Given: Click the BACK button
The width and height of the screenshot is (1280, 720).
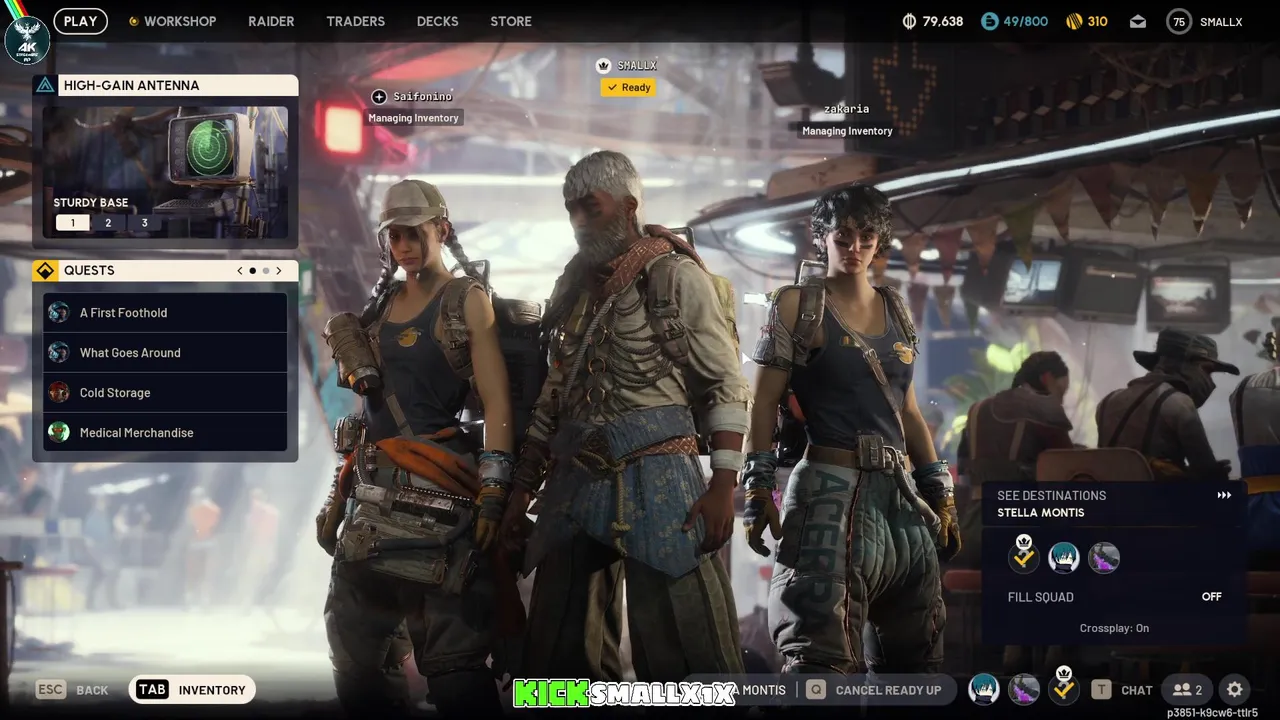Looking at the screenshot, I should (x=92, y=690).
